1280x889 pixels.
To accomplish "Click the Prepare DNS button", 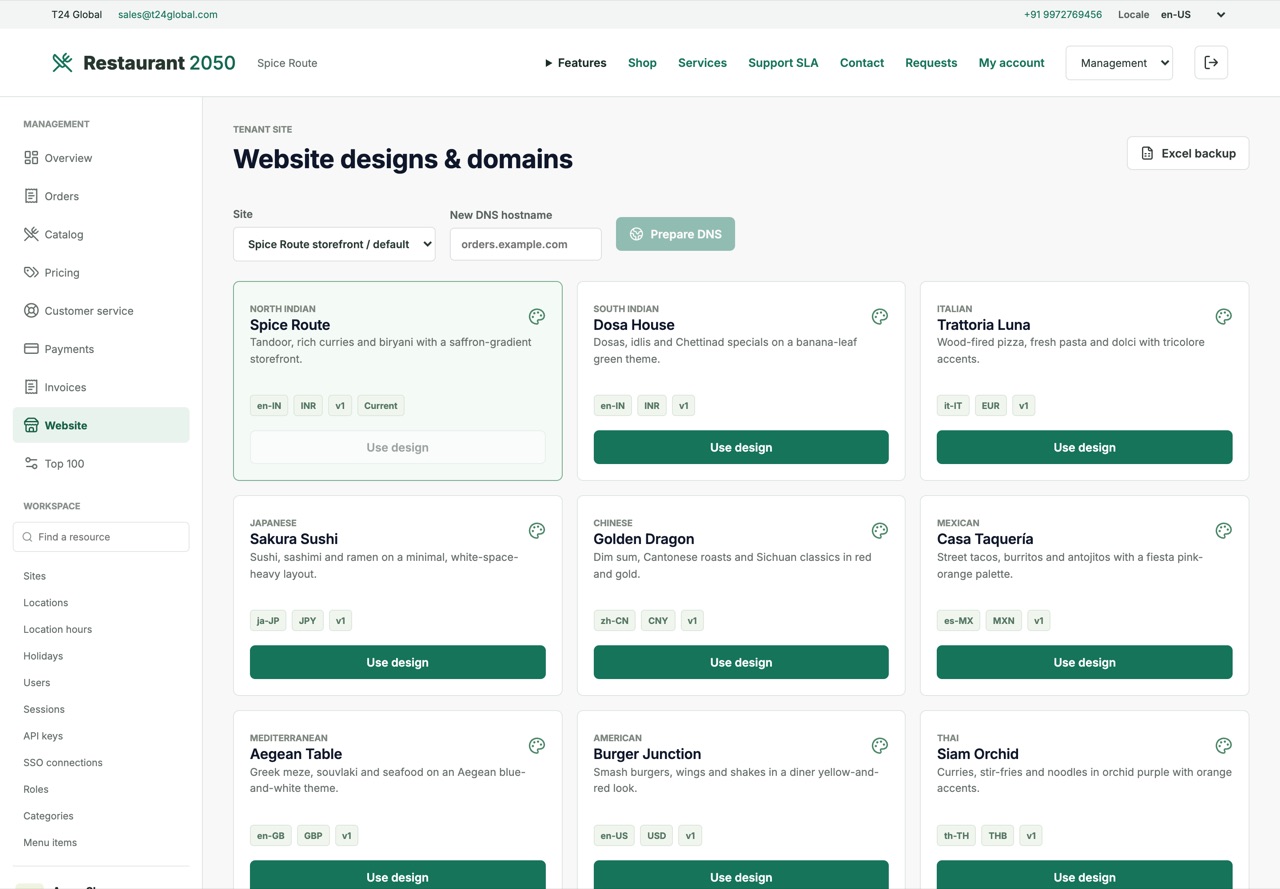I will point(675,234).
